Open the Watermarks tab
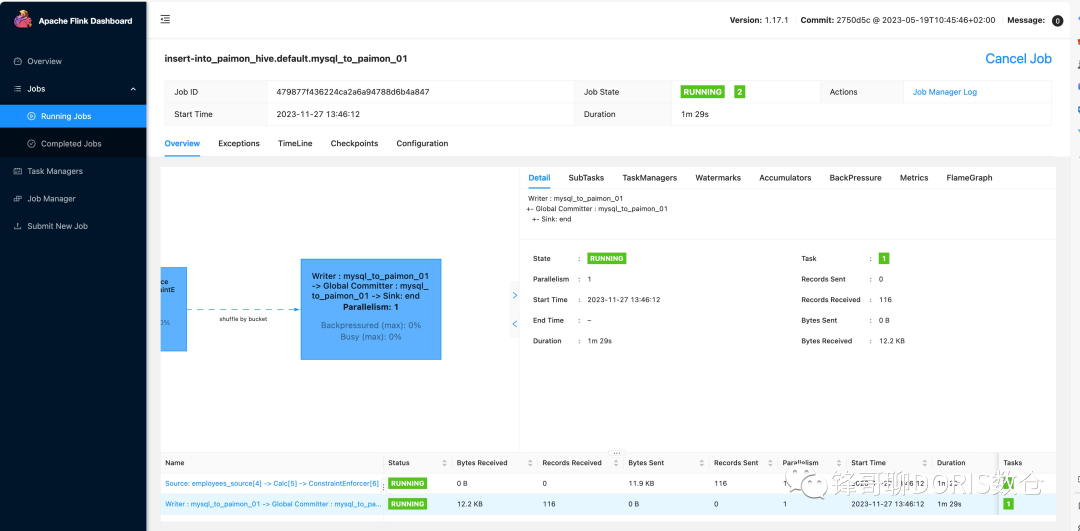1080x531 pixels. pyautogui.click(x=718, y=178)
